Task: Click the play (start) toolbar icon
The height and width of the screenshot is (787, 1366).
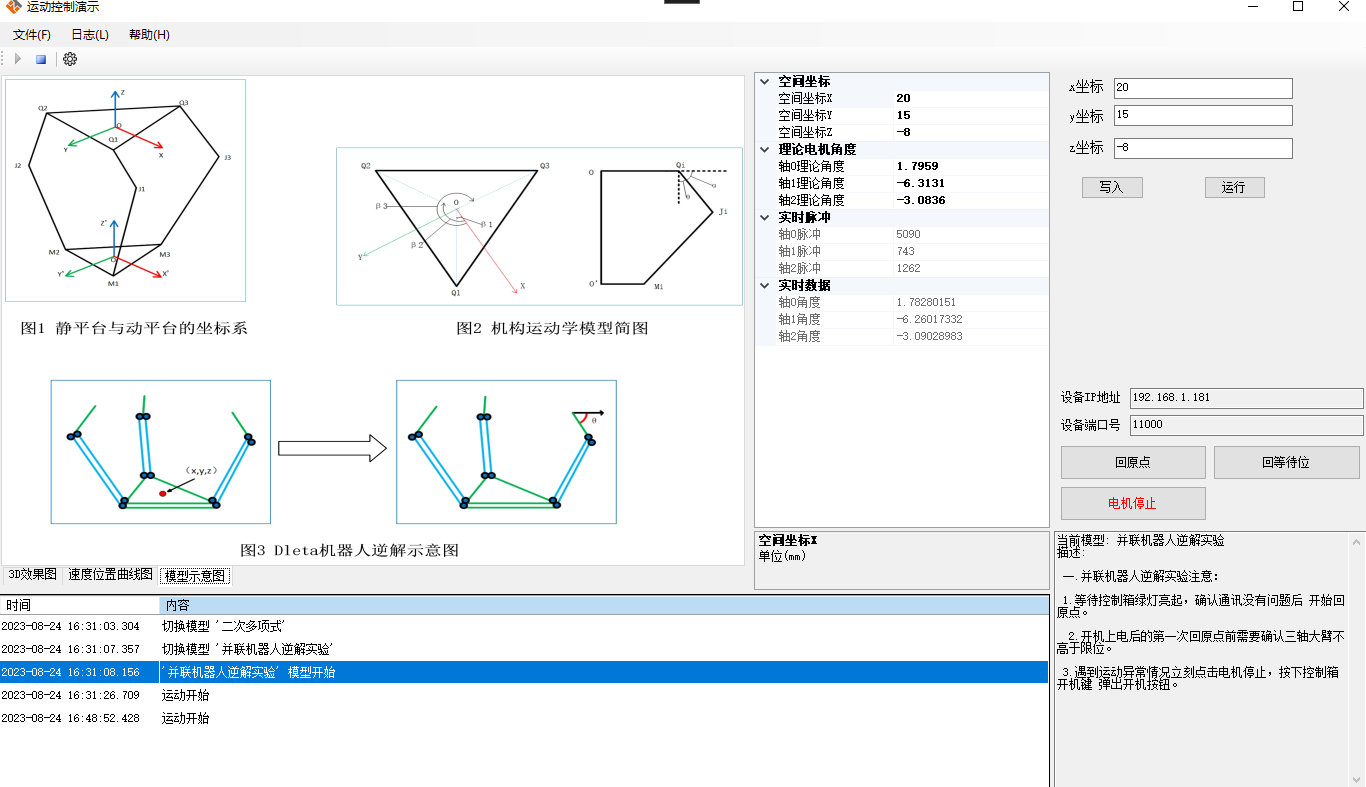Action: (18, 59)
